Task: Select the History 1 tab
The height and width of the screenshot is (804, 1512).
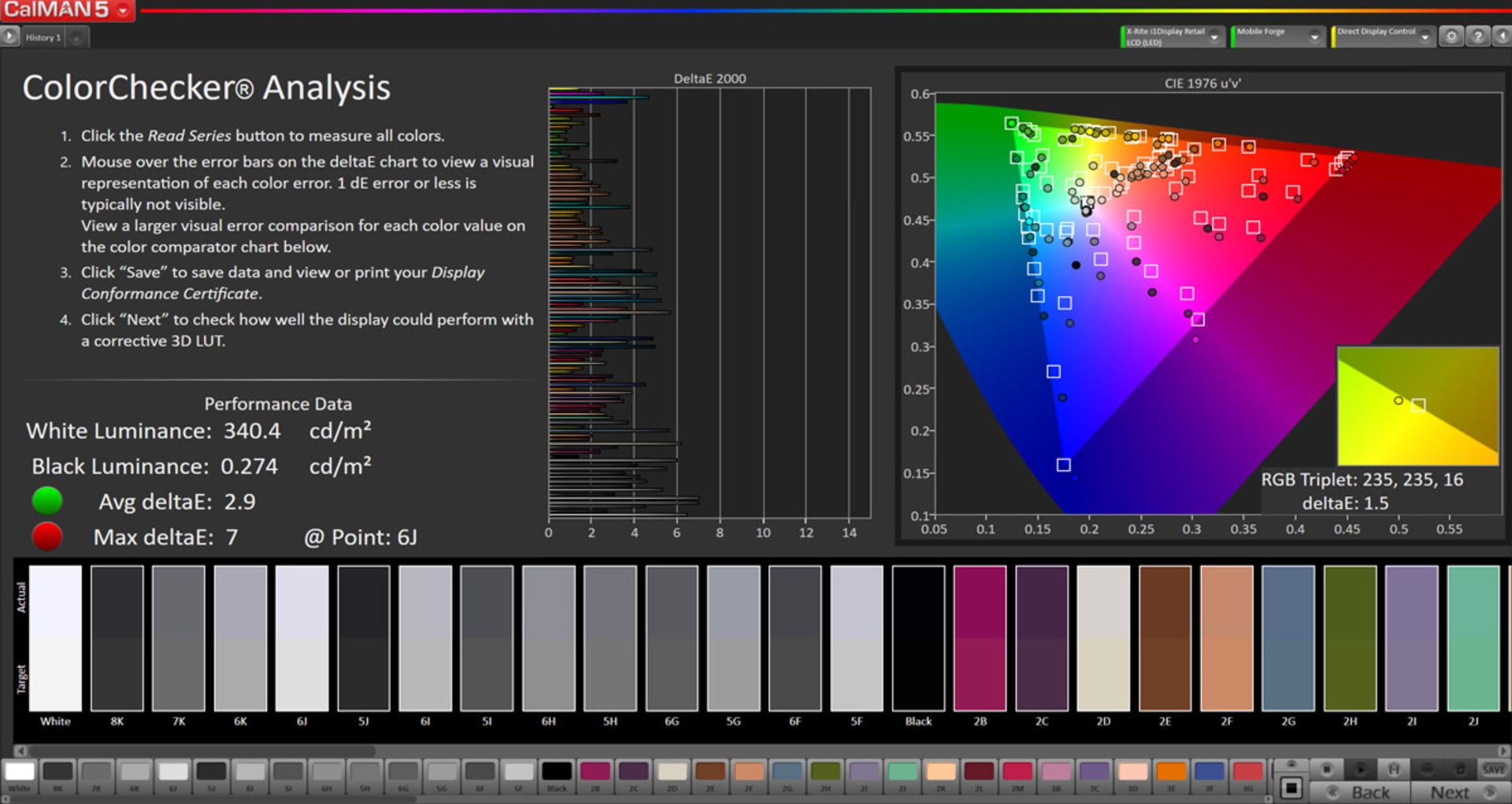Action: [43, 37]
